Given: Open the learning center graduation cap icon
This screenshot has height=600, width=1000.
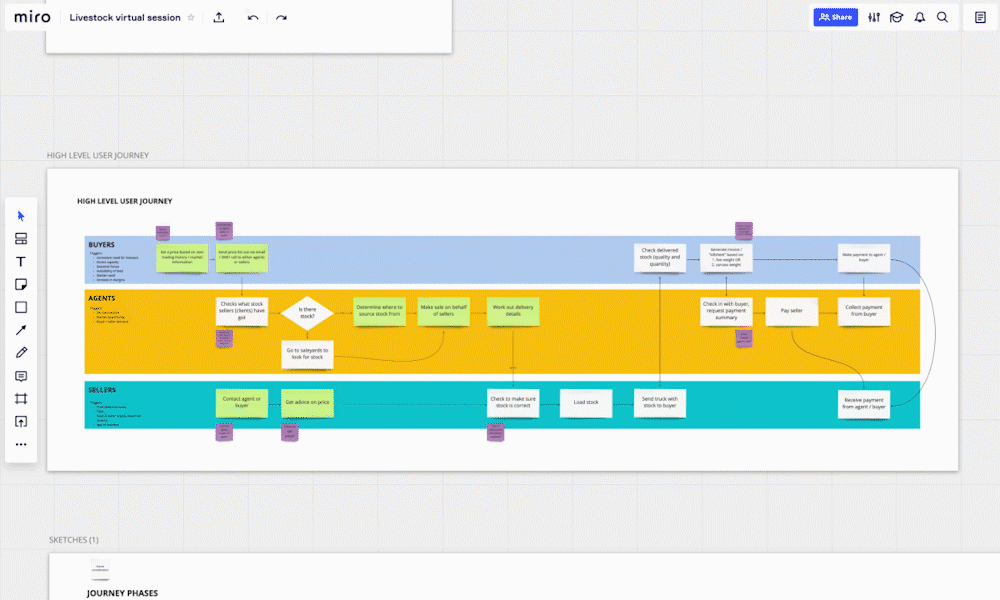Looking at the screenshot, I should (x=897, y=17).
